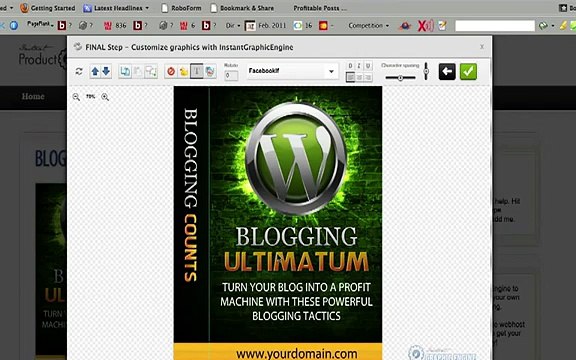Toggle bold text formatting

tap(350, 66)
